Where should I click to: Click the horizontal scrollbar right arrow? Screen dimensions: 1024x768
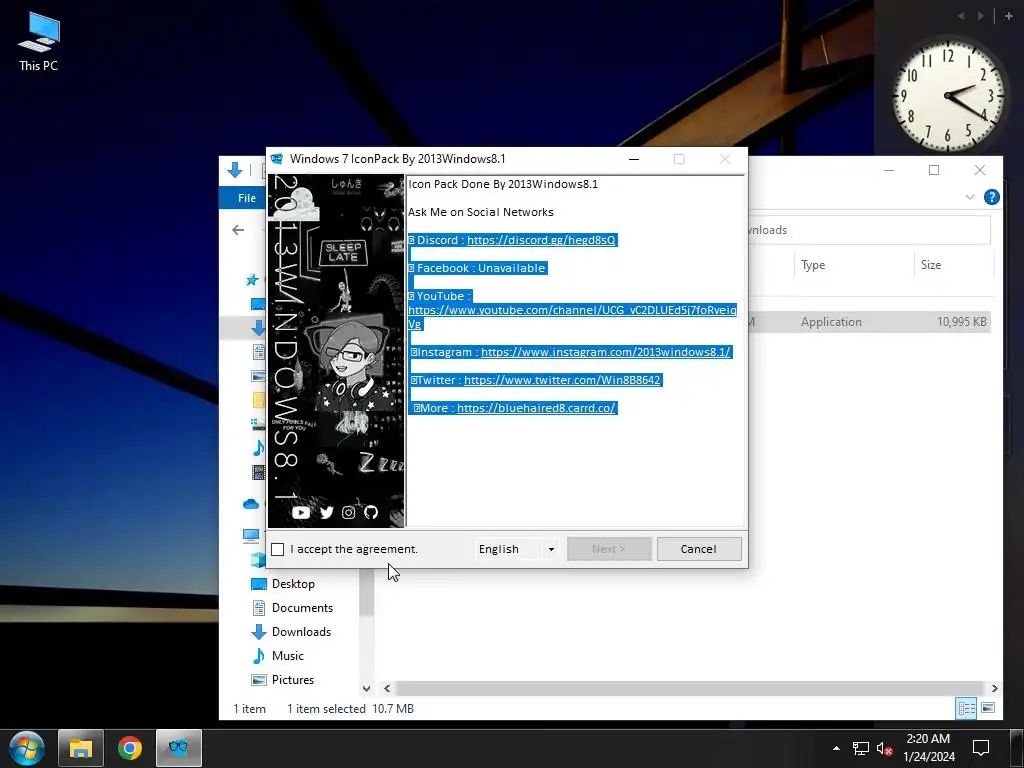(x=995, y=688)
